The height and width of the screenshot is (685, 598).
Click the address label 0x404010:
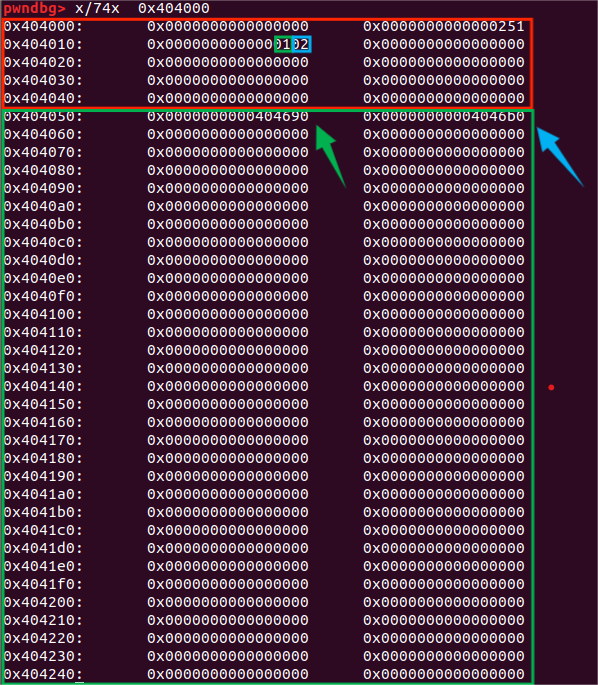click(x=43, y=45)
